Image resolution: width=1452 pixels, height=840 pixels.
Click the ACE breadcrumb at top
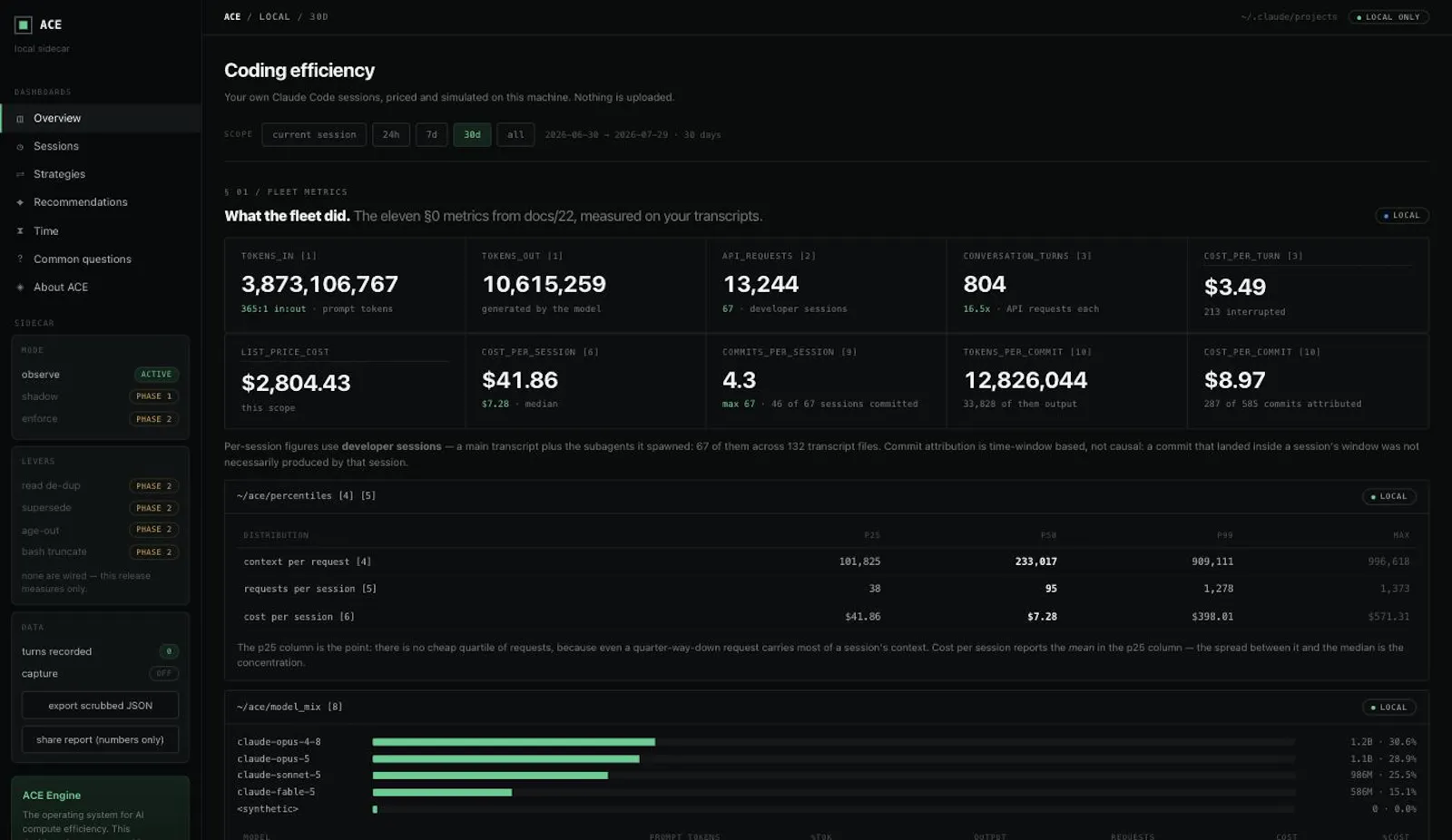coord(232,16)
